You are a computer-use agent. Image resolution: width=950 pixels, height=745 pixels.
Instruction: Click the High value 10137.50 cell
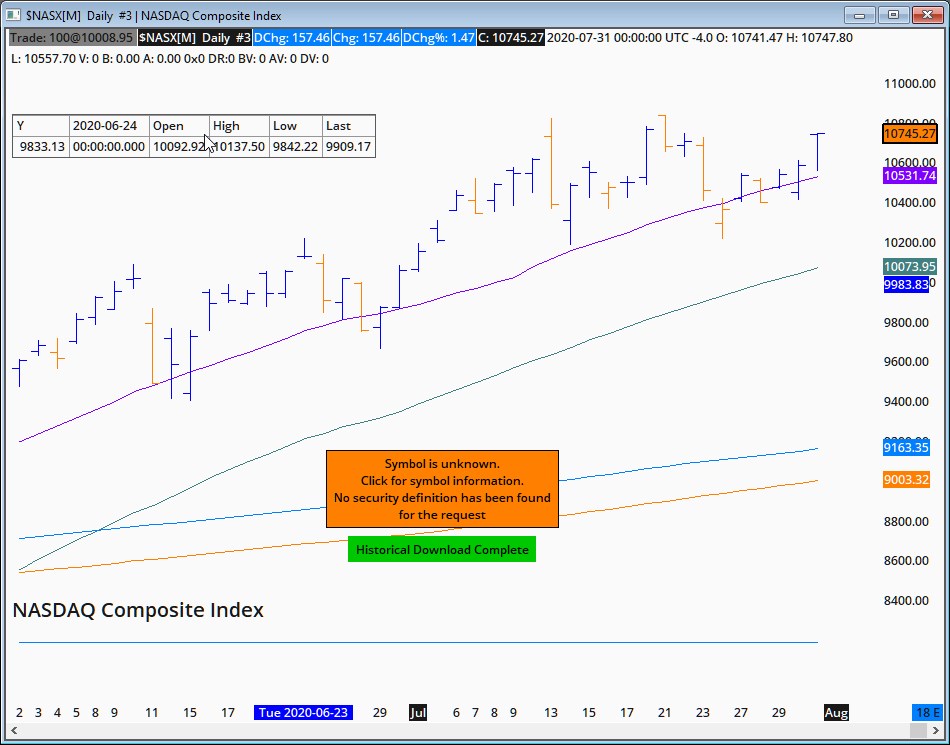239,147
